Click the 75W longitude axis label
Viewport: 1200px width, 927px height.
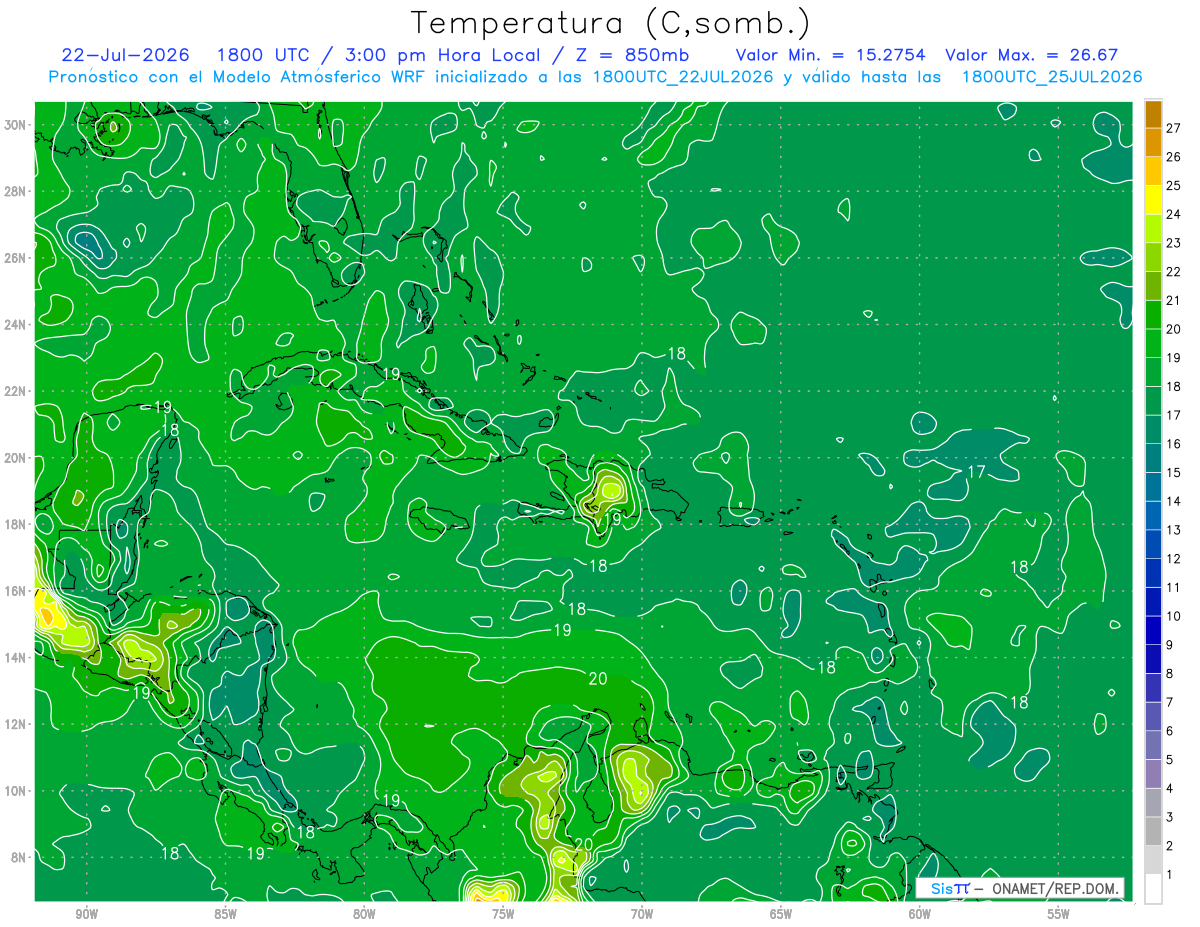(503, 914)
